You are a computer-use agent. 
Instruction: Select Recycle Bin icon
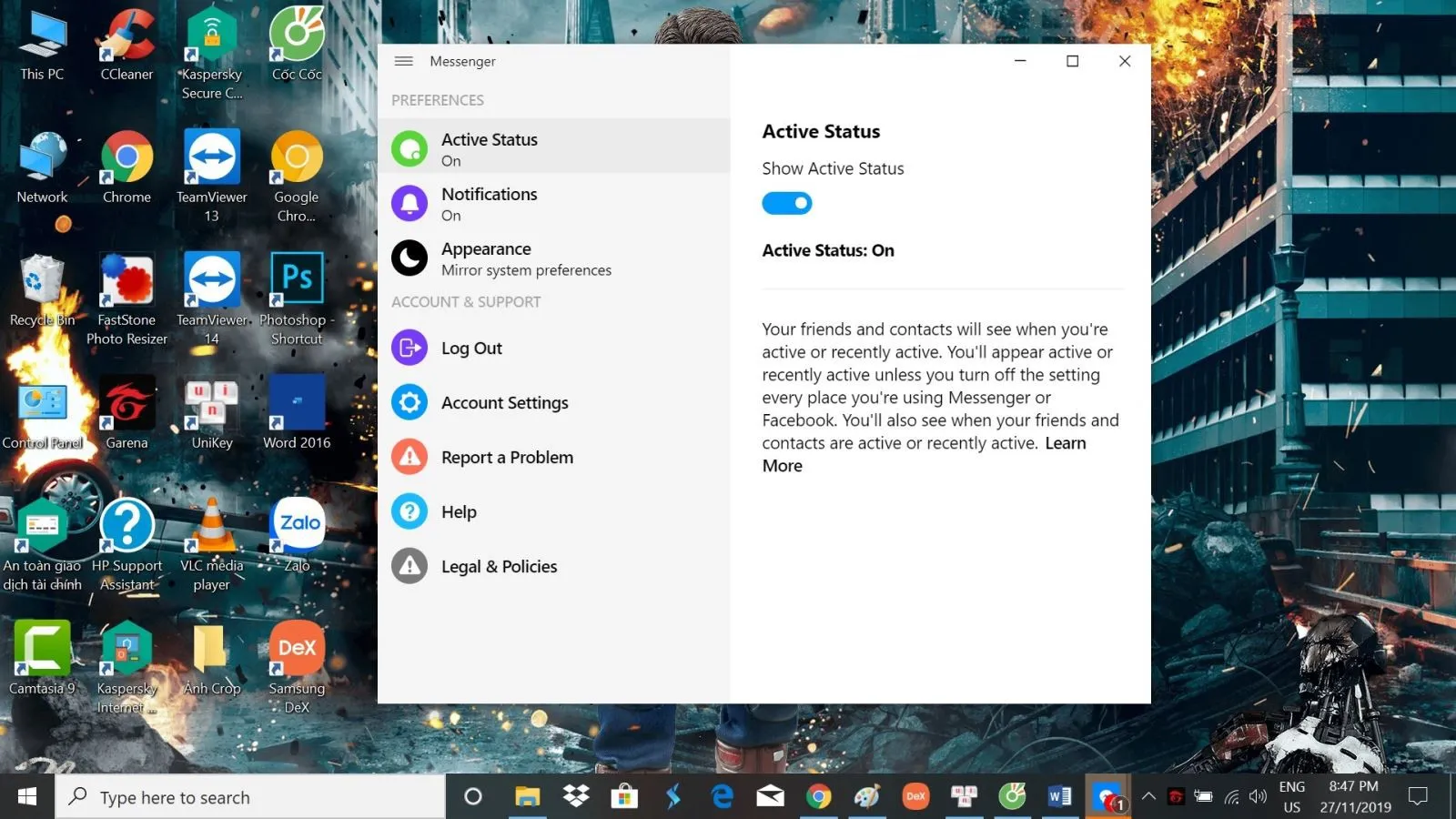pyautogui.click(x=42, y=291)
